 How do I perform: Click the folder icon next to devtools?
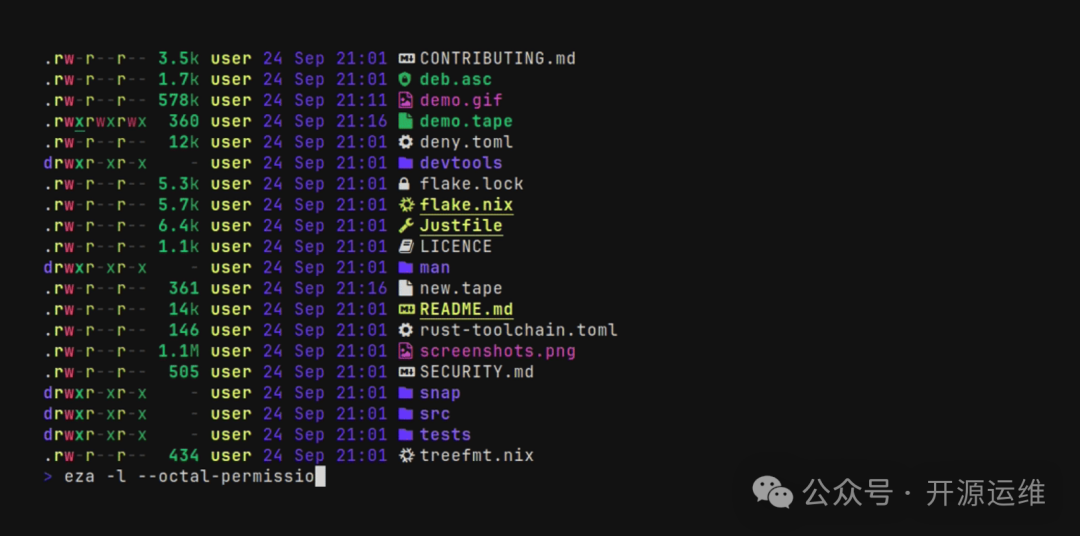tap(406, 163)
